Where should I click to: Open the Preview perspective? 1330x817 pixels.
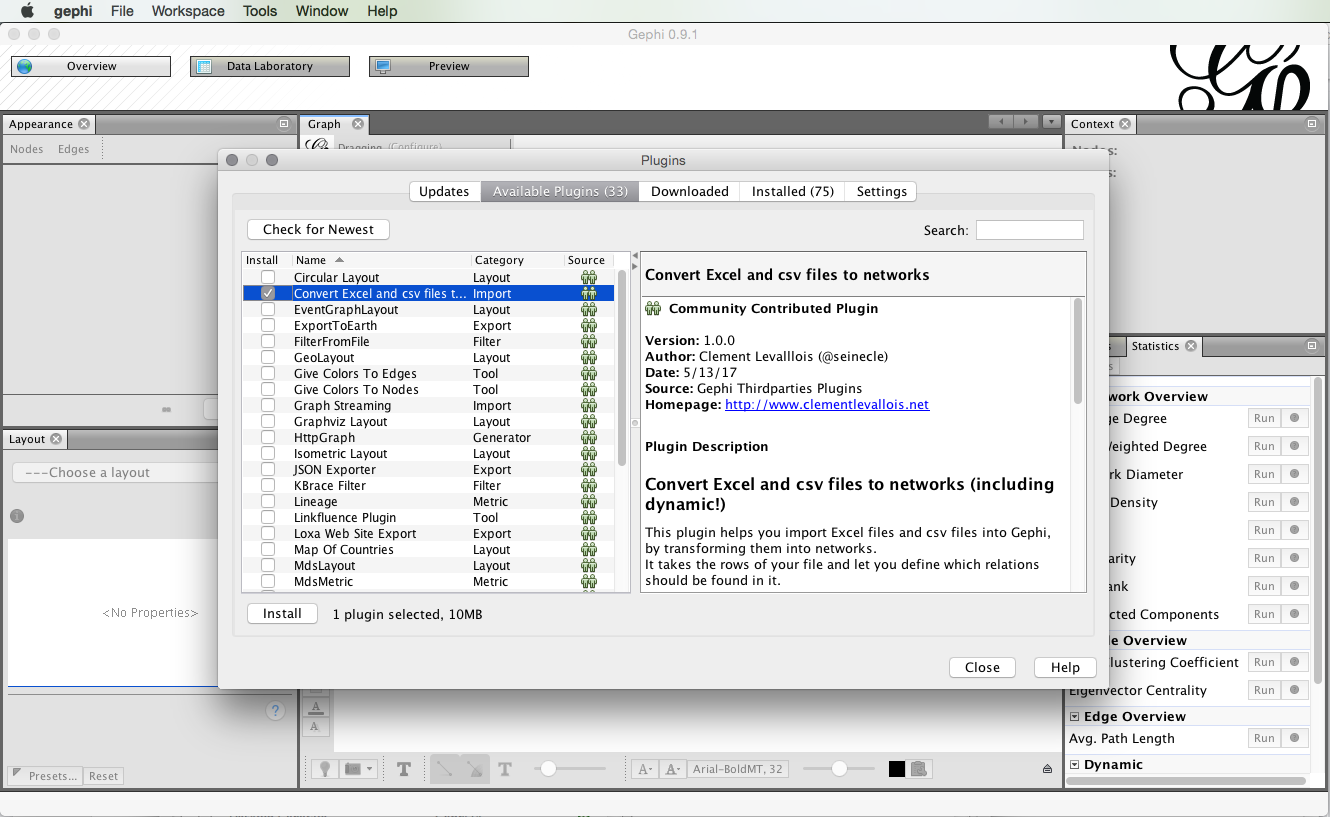(449, 66)
